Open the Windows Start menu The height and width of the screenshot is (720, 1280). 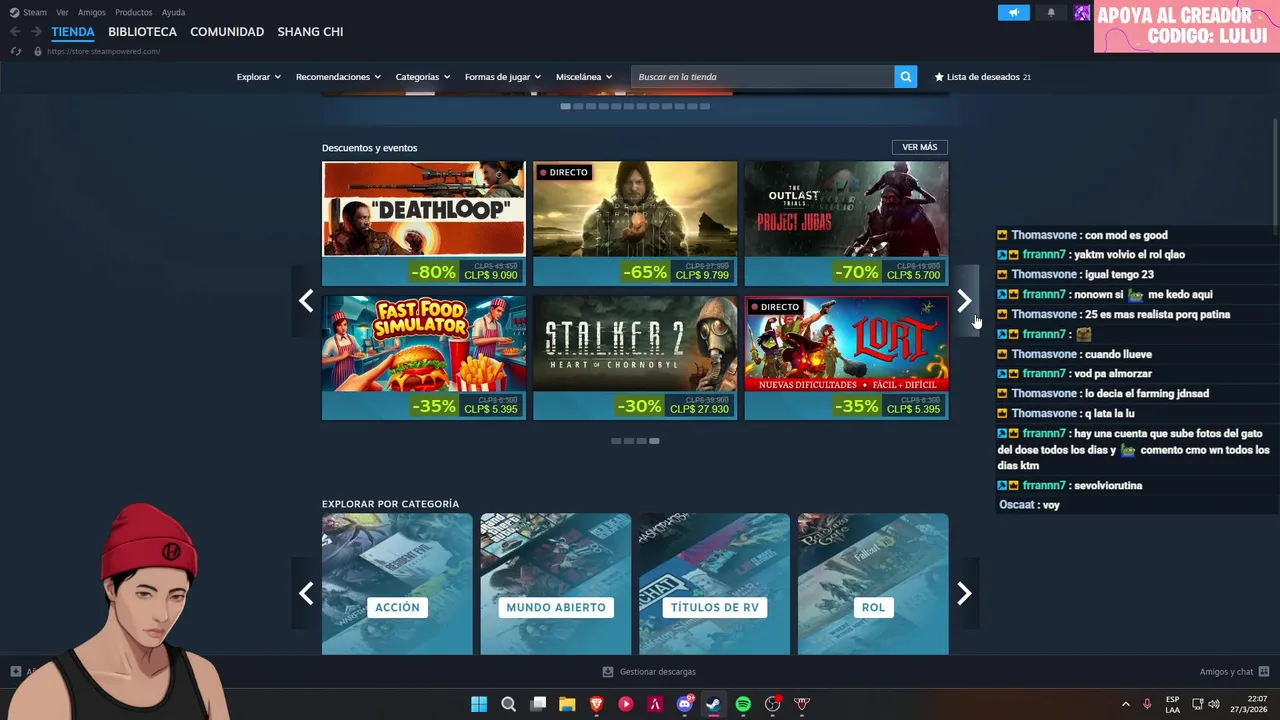pyautogui.click(x=479, y=704)
